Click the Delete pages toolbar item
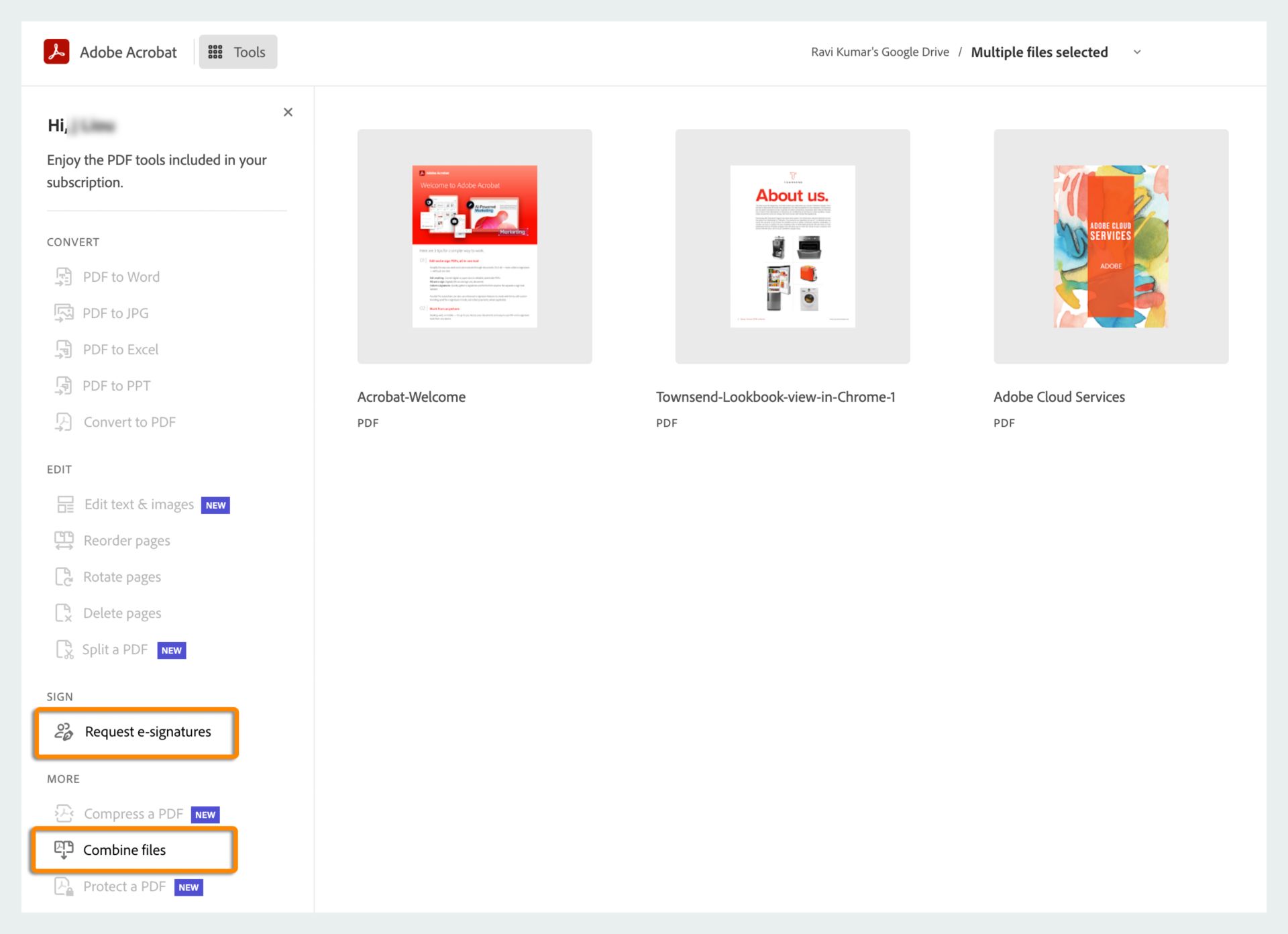 pos(123,612)
